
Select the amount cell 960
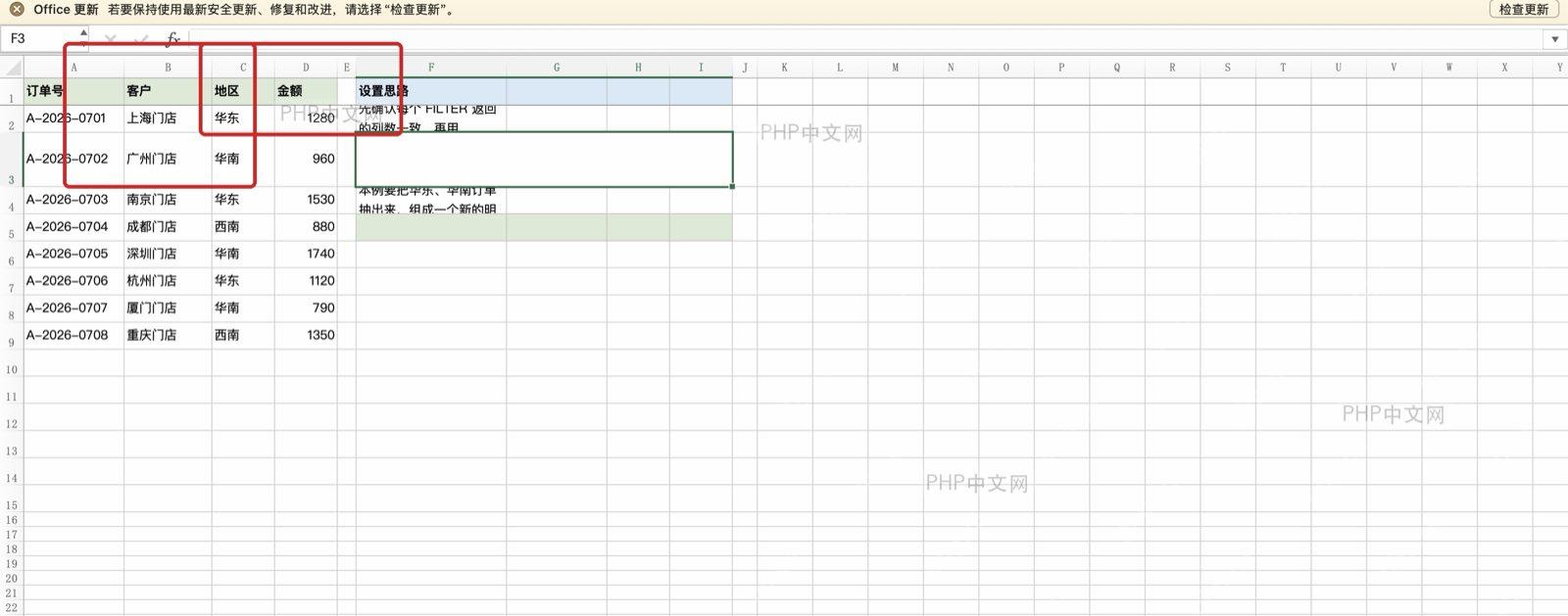(x=306, y=160)
